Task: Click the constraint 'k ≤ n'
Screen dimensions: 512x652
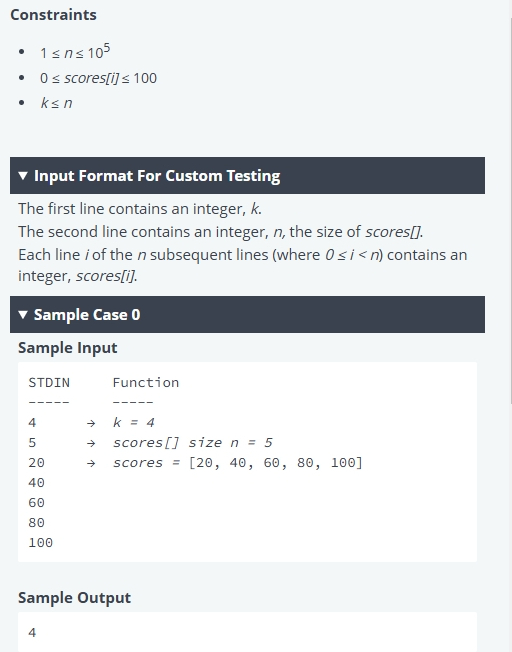Action: pos(56,103)
